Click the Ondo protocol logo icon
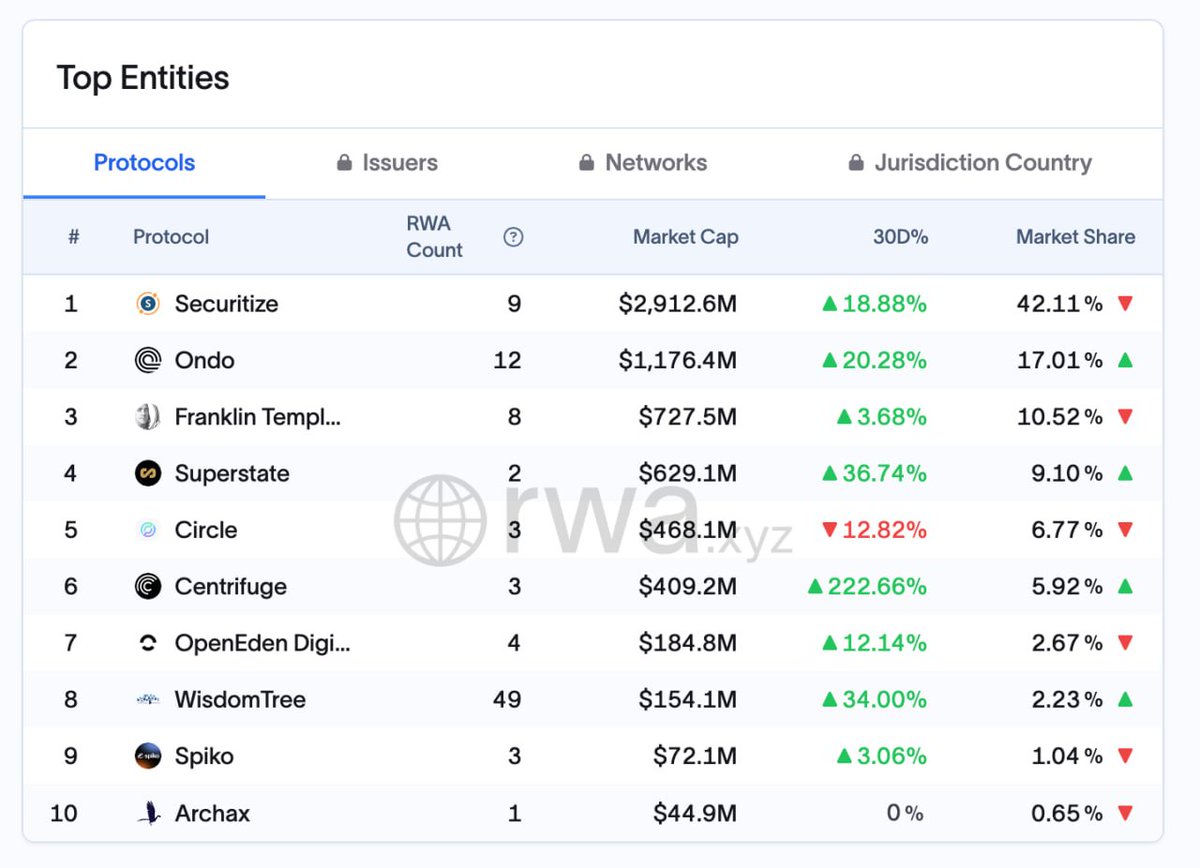Screen dimensions: 1200x868 (x=148, y=360)
